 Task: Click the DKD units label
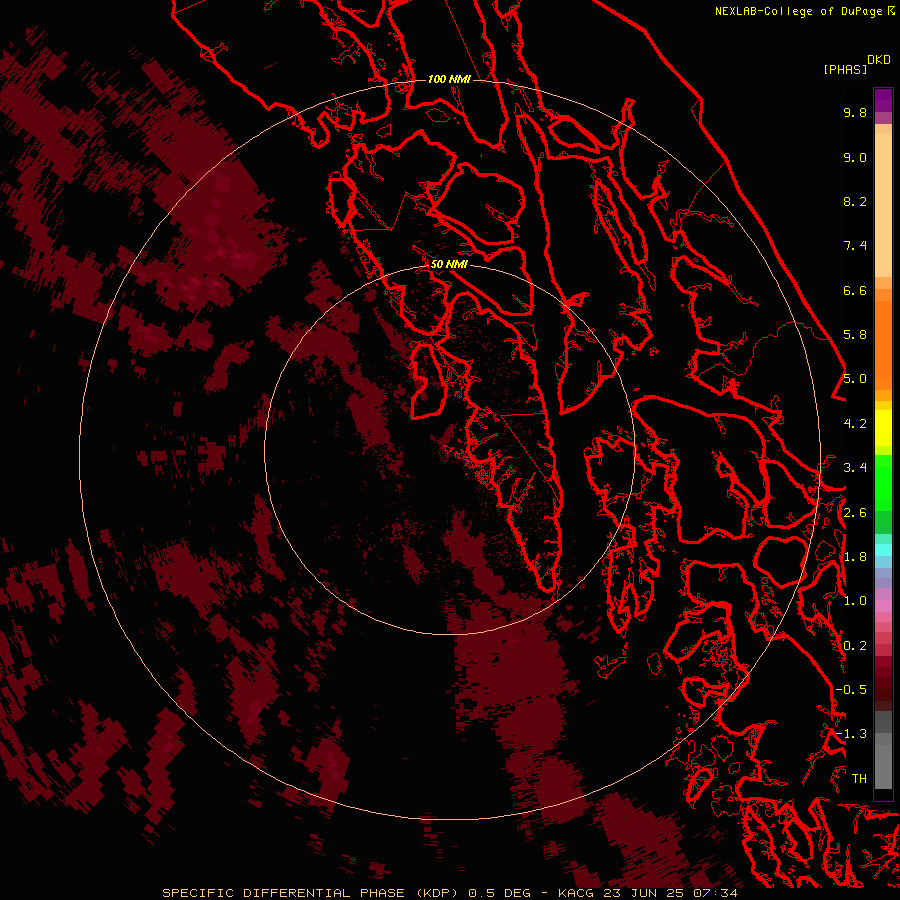point(879,60)
